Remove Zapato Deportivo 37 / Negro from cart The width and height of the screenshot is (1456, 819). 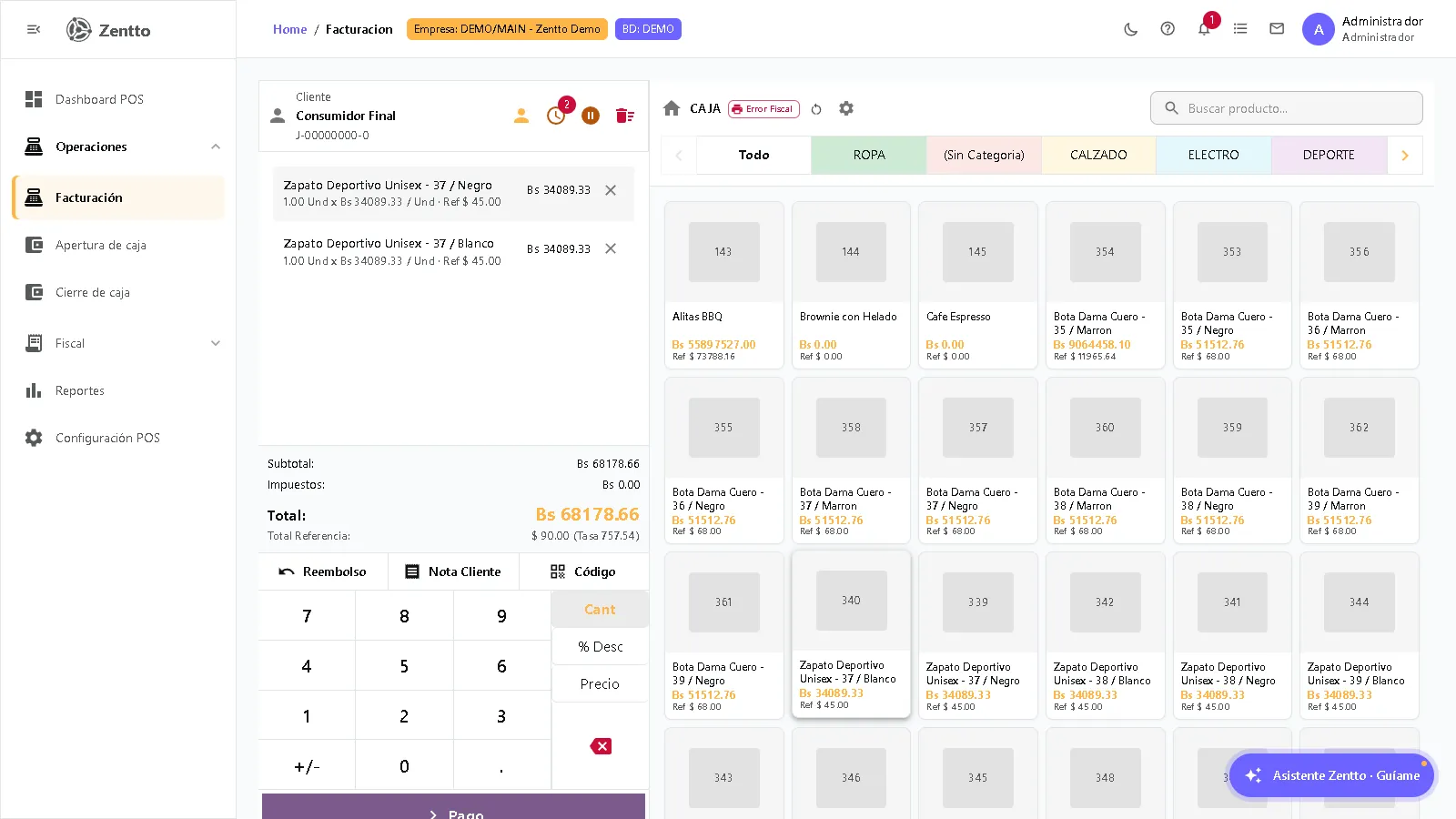(611, 190)
